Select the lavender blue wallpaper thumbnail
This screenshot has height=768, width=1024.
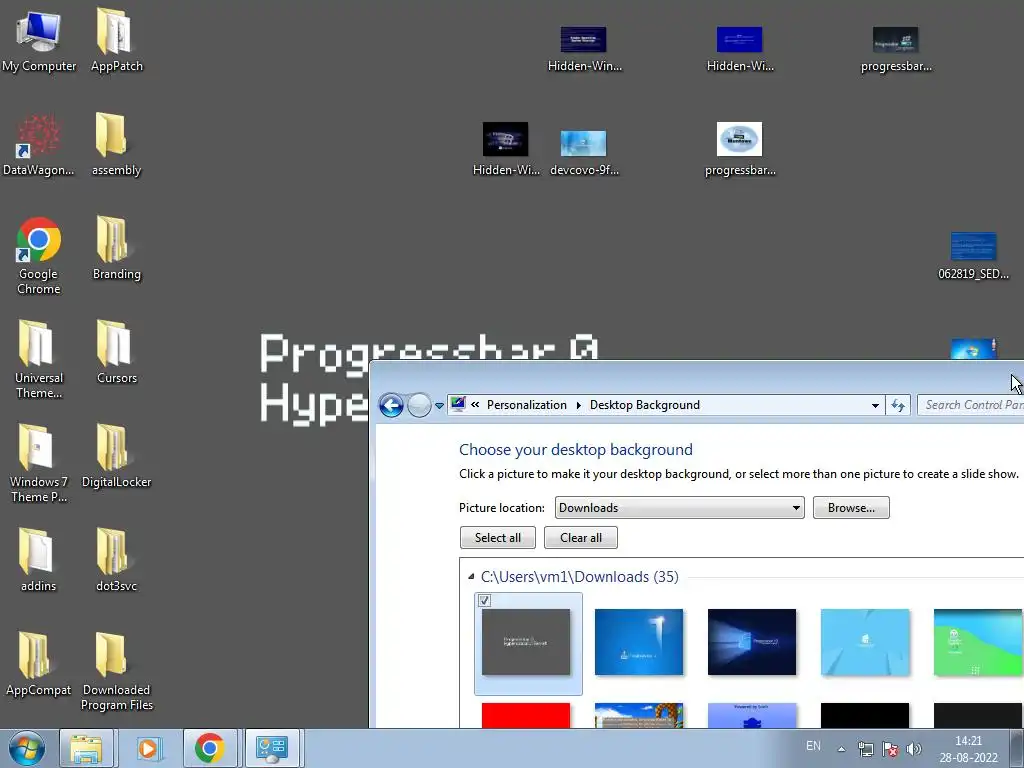(x=752, y=715)
